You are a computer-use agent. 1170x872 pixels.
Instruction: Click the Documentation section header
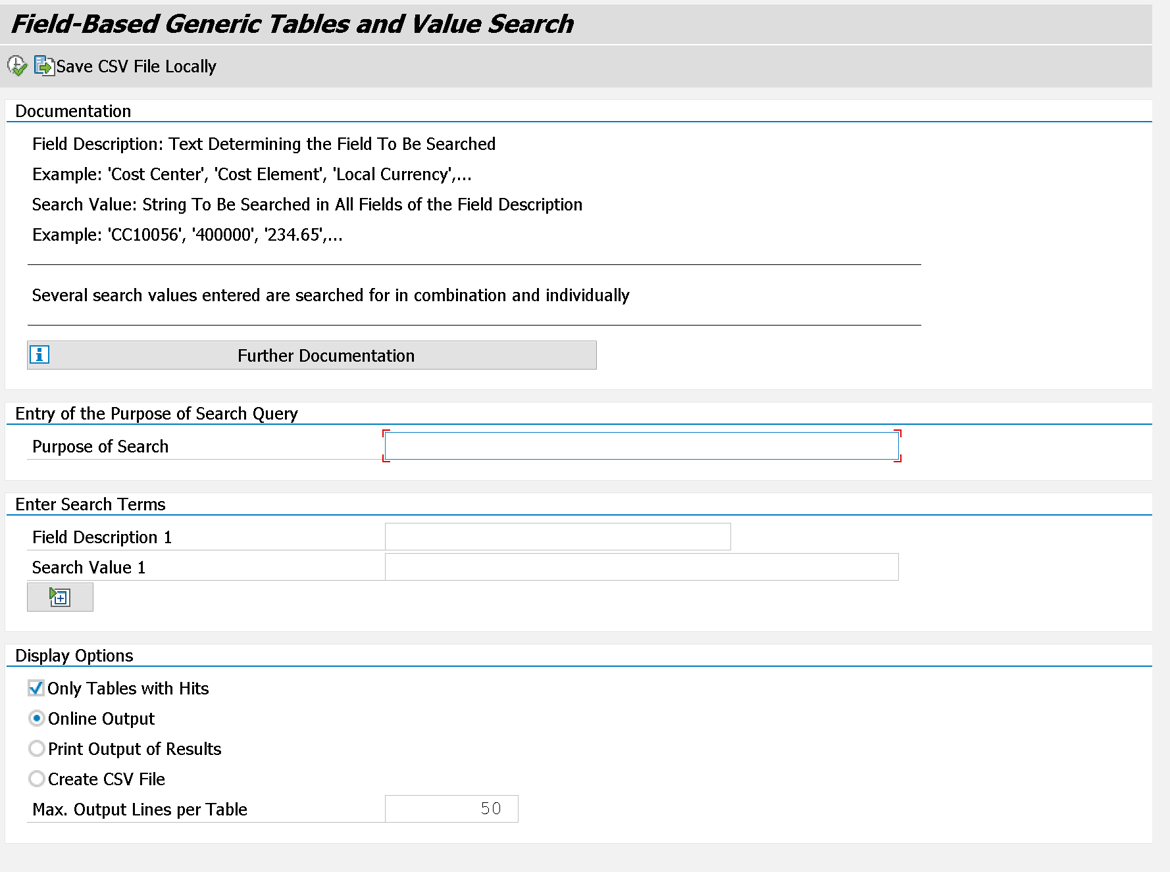tap(73, 111)
